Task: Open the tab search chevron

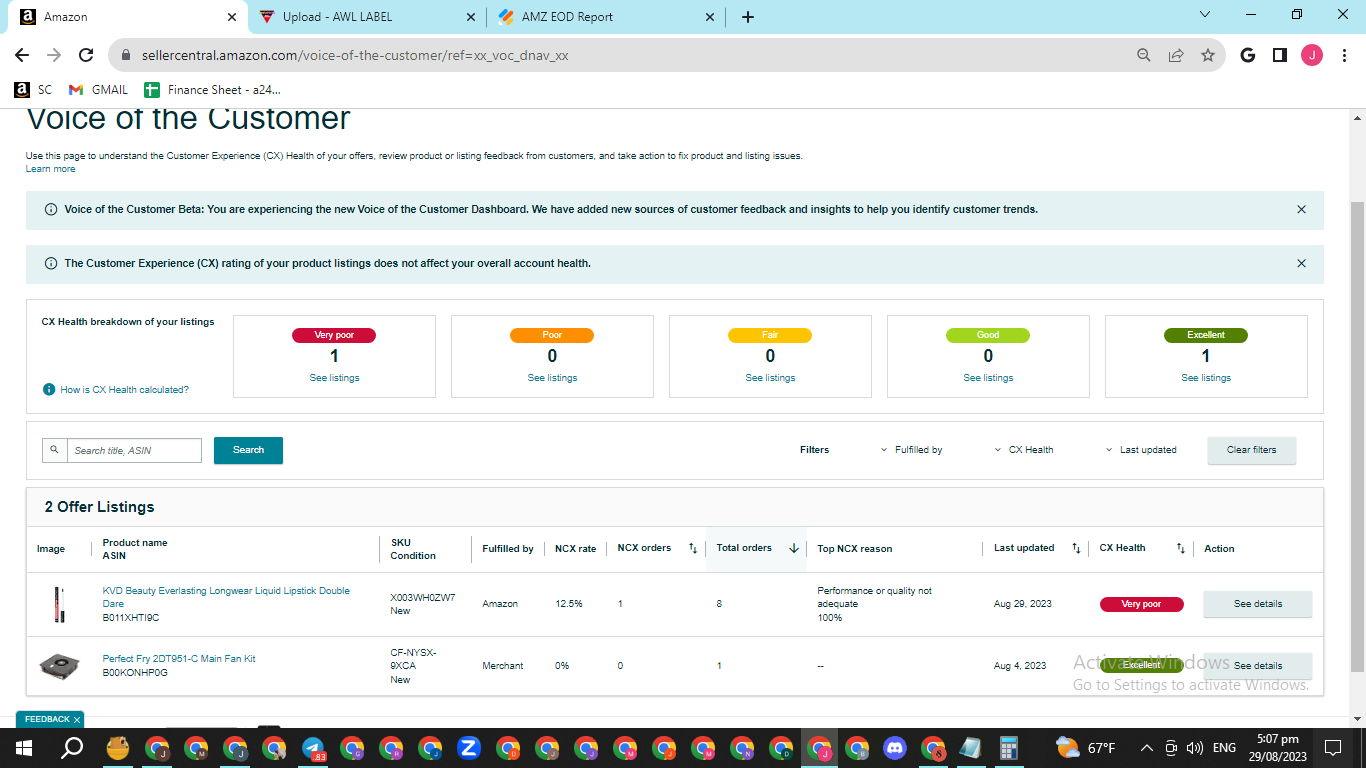Action: tap(1205, 15)
